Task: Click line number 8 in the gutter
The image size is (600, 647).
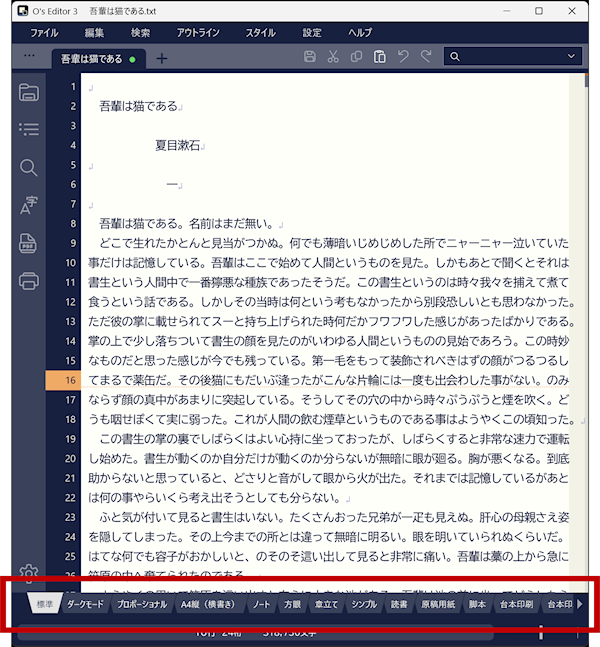Action: point(73,224)
